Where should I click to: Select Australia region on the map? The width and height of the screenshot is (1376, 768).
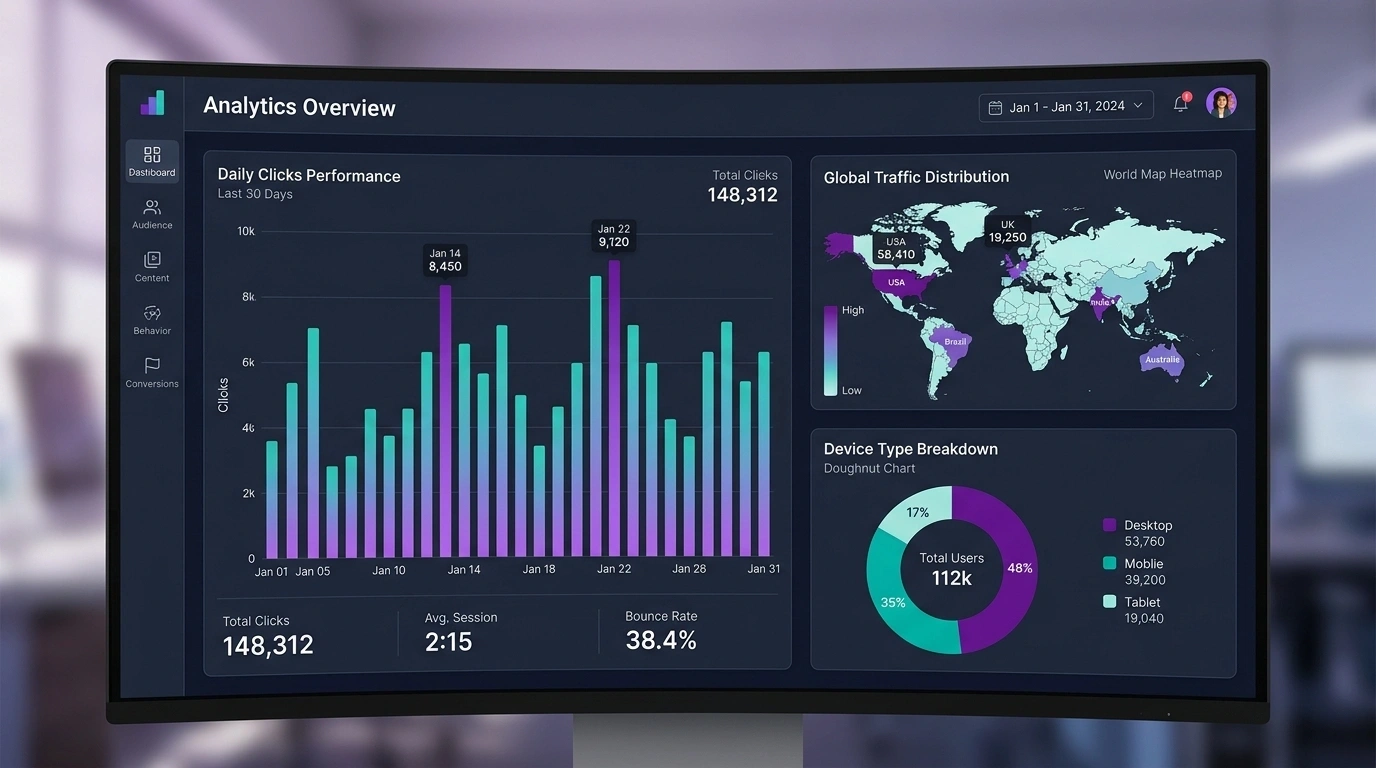coord(1162,360)
